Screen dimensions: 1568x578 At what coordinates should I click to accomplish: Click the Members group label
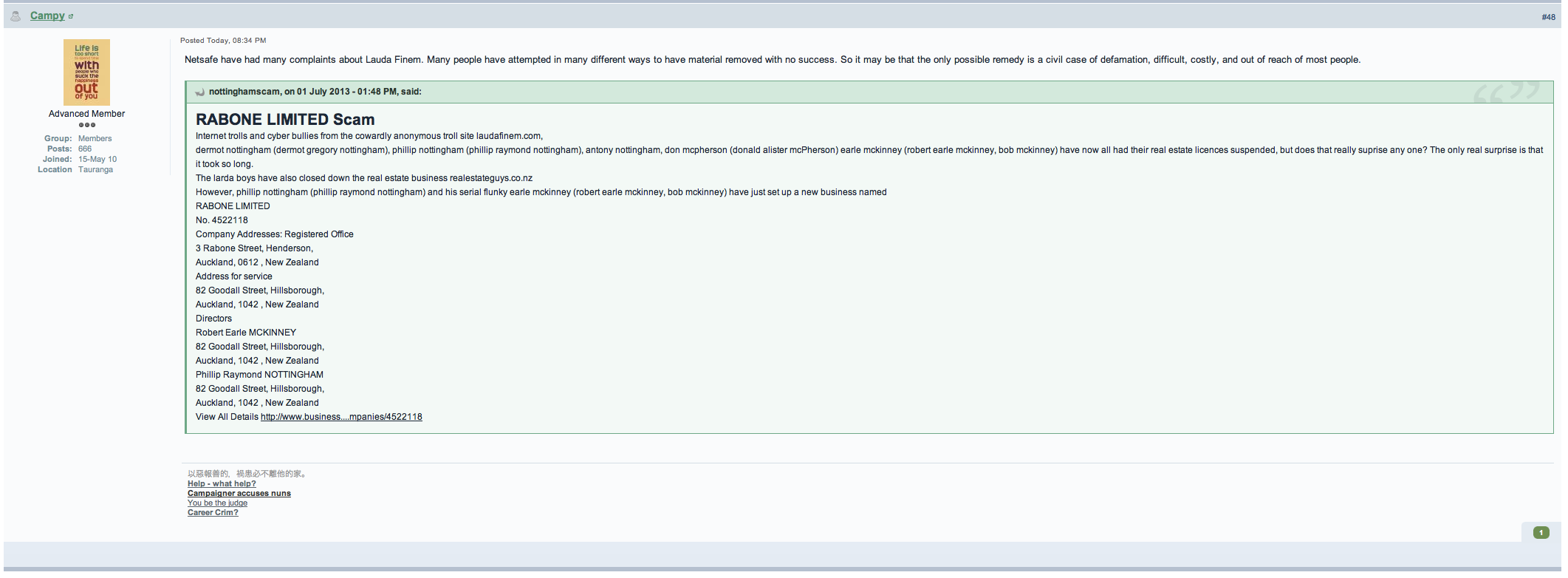coord(95,138)
